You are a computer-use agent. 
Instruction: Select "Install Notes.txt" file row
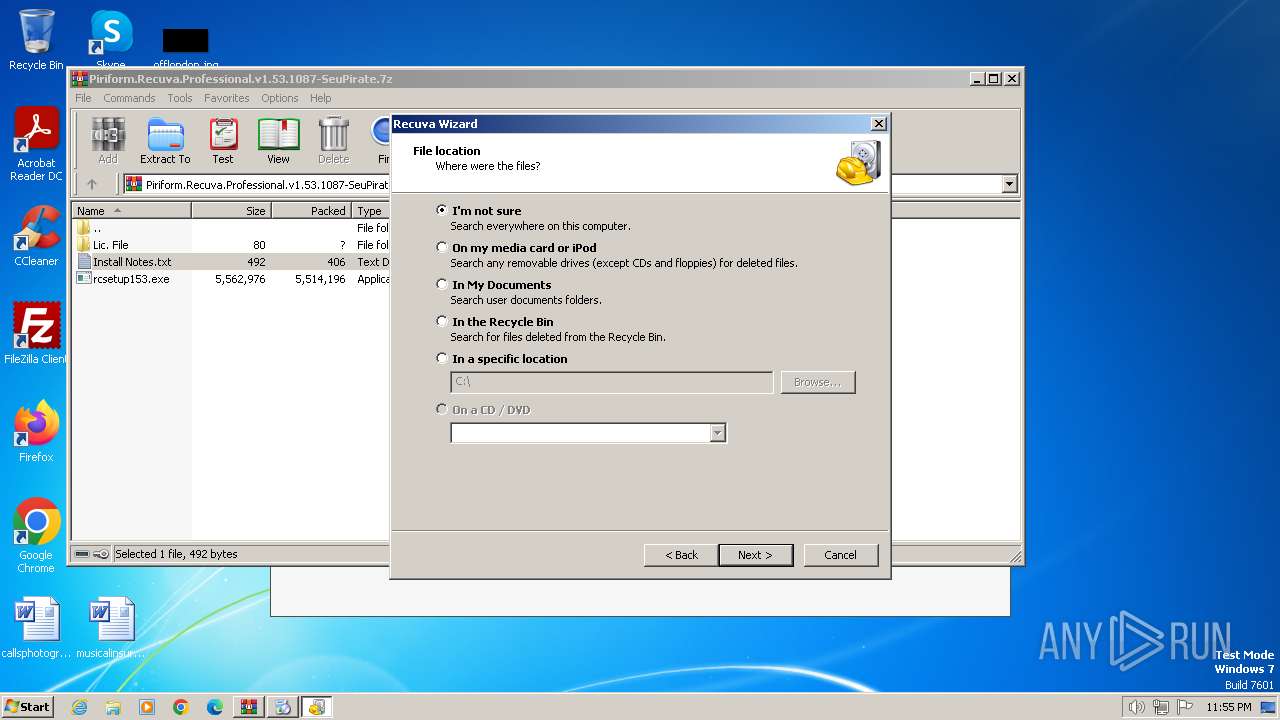(232, 262)
